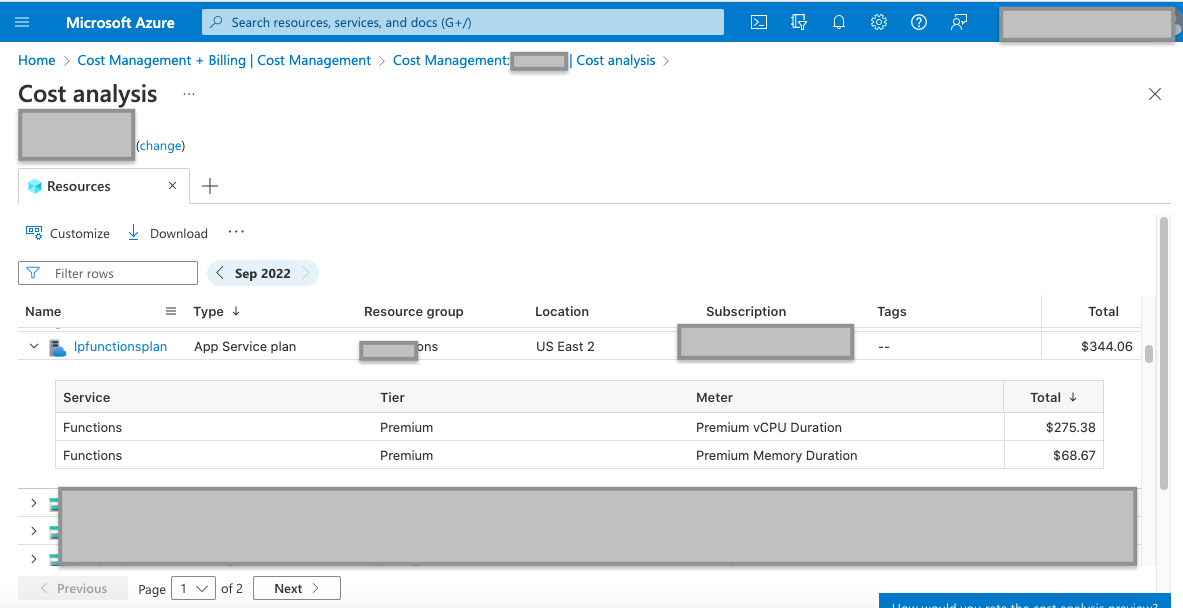Open Cost Management + Billing breadcrumb

pyautogui.click(x=224, y=60)
